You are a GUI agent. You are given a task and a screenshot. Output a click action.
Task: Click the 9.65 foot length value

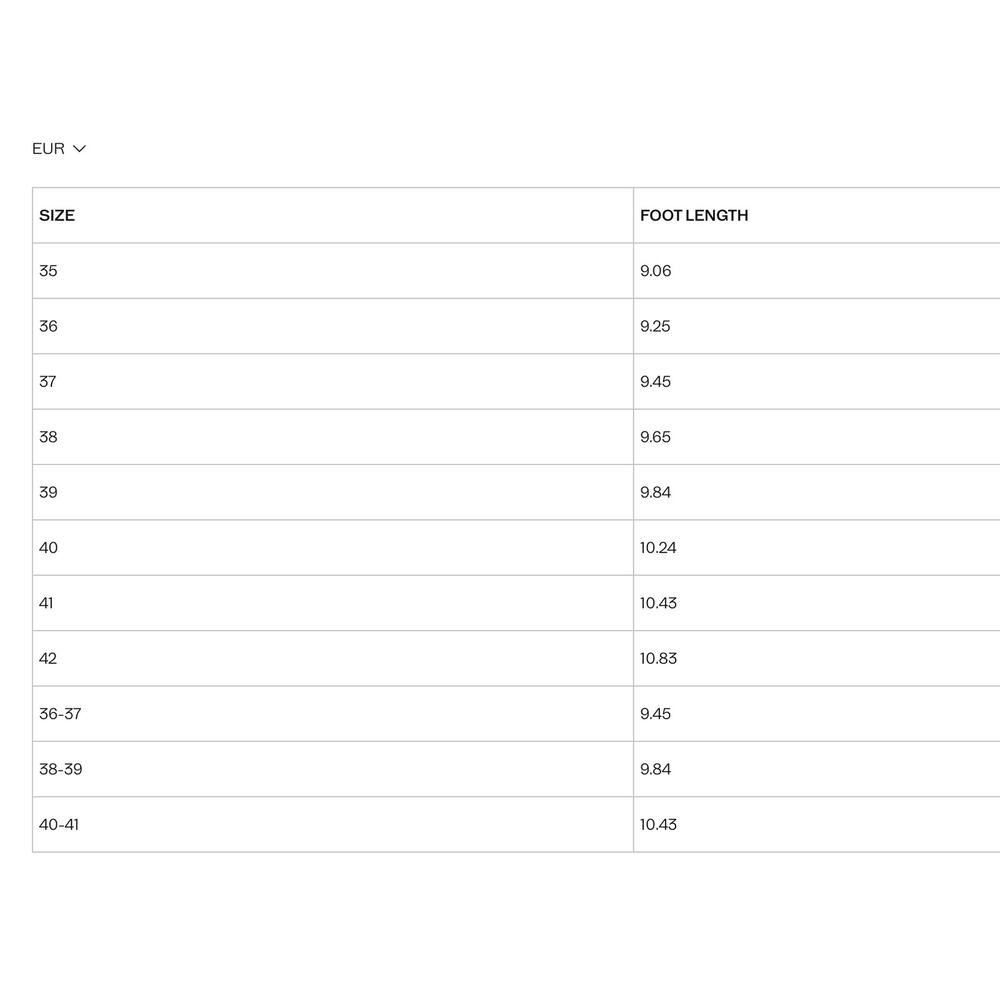pos(656,437)
